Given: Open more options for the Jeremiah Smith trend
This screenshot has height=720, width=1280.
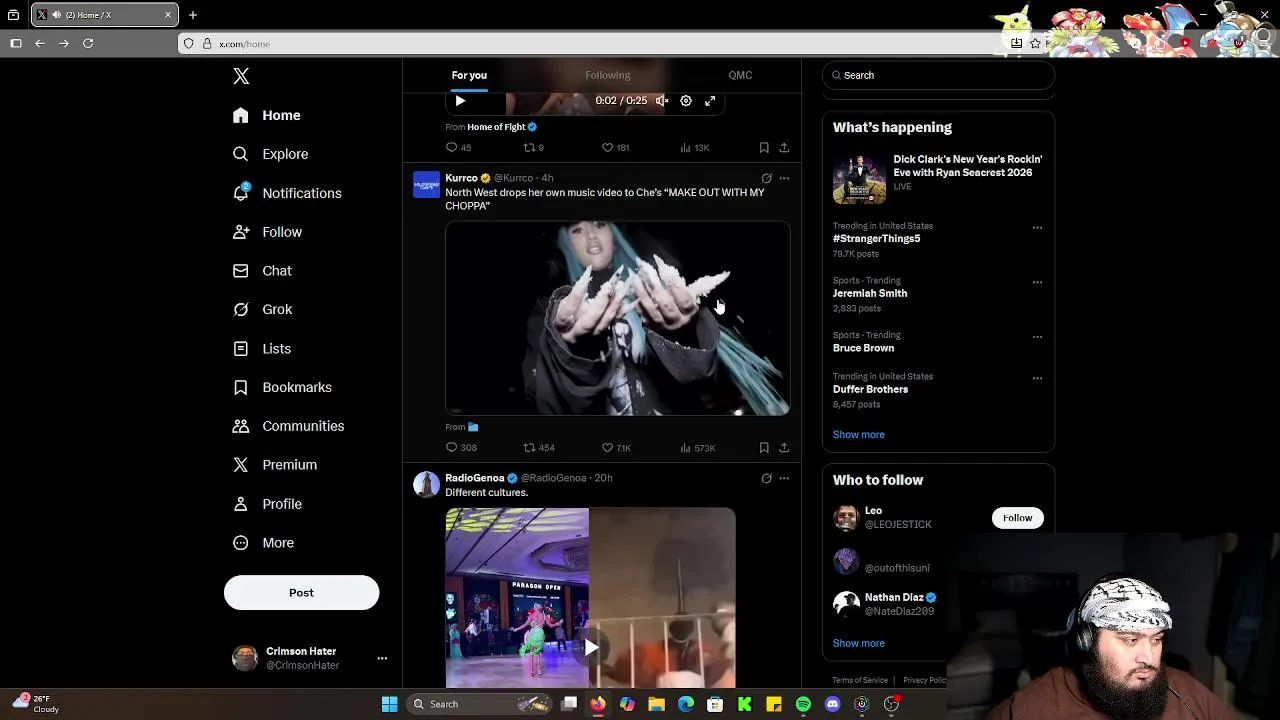Looking at the screenshot, I should coord(1037,282).
